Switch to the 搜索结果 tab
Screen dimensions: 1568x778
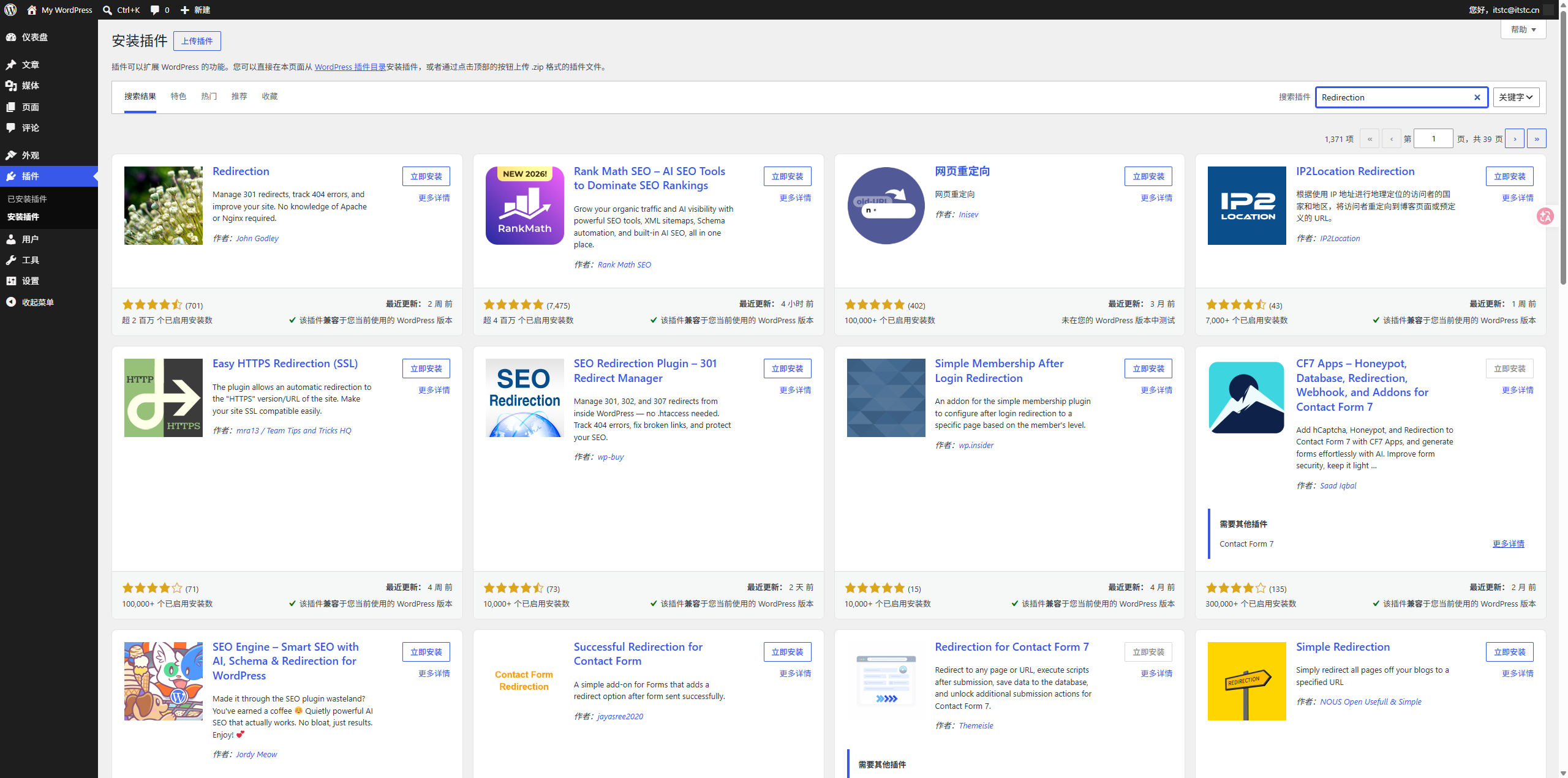coord(140,97)
